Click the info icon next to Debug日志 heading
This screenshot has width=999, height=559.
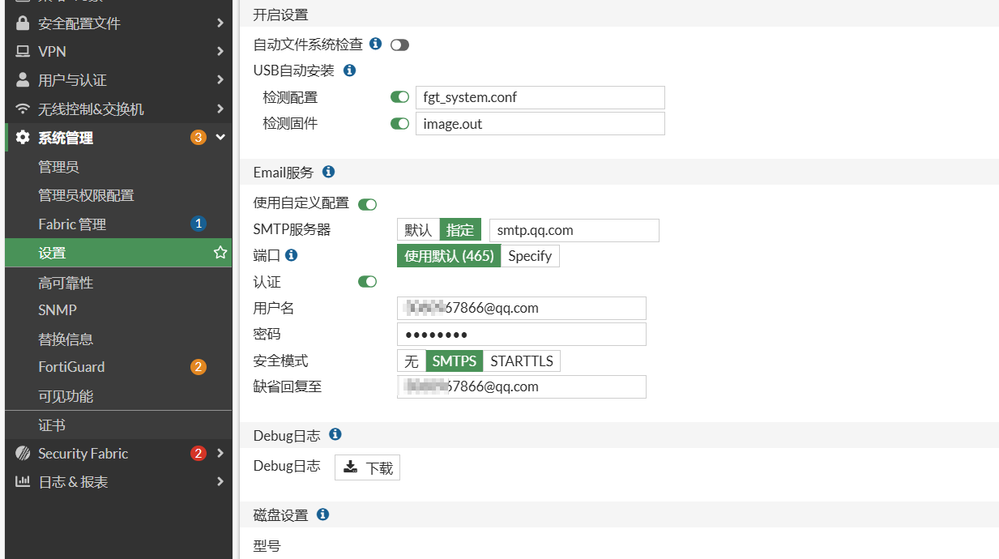click(335, 435)
